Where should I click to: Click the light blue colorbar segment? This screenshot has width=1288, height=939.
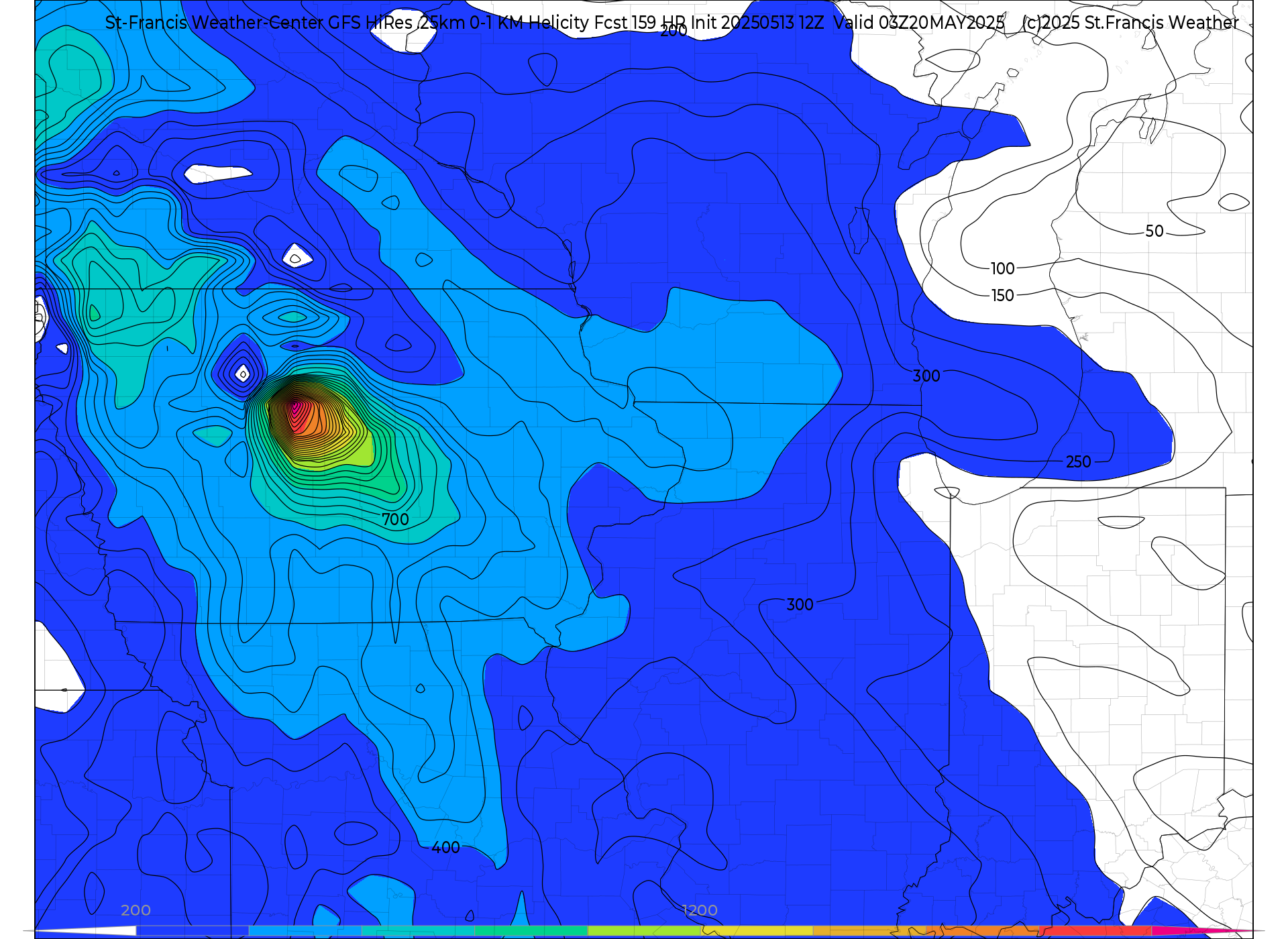(x=305, y=931)
